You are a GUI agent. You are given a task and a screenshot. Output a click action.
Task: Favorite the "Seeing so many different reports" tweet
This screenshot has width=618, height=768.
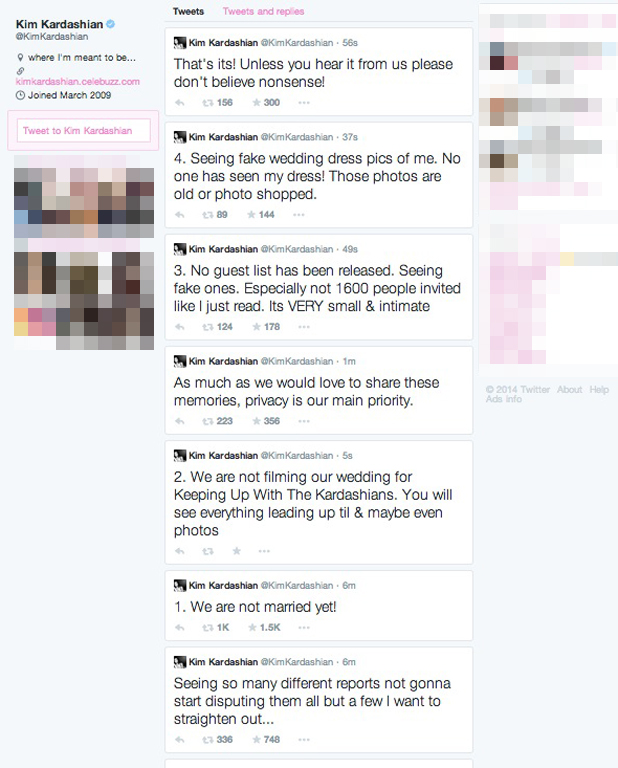(256, 740)
